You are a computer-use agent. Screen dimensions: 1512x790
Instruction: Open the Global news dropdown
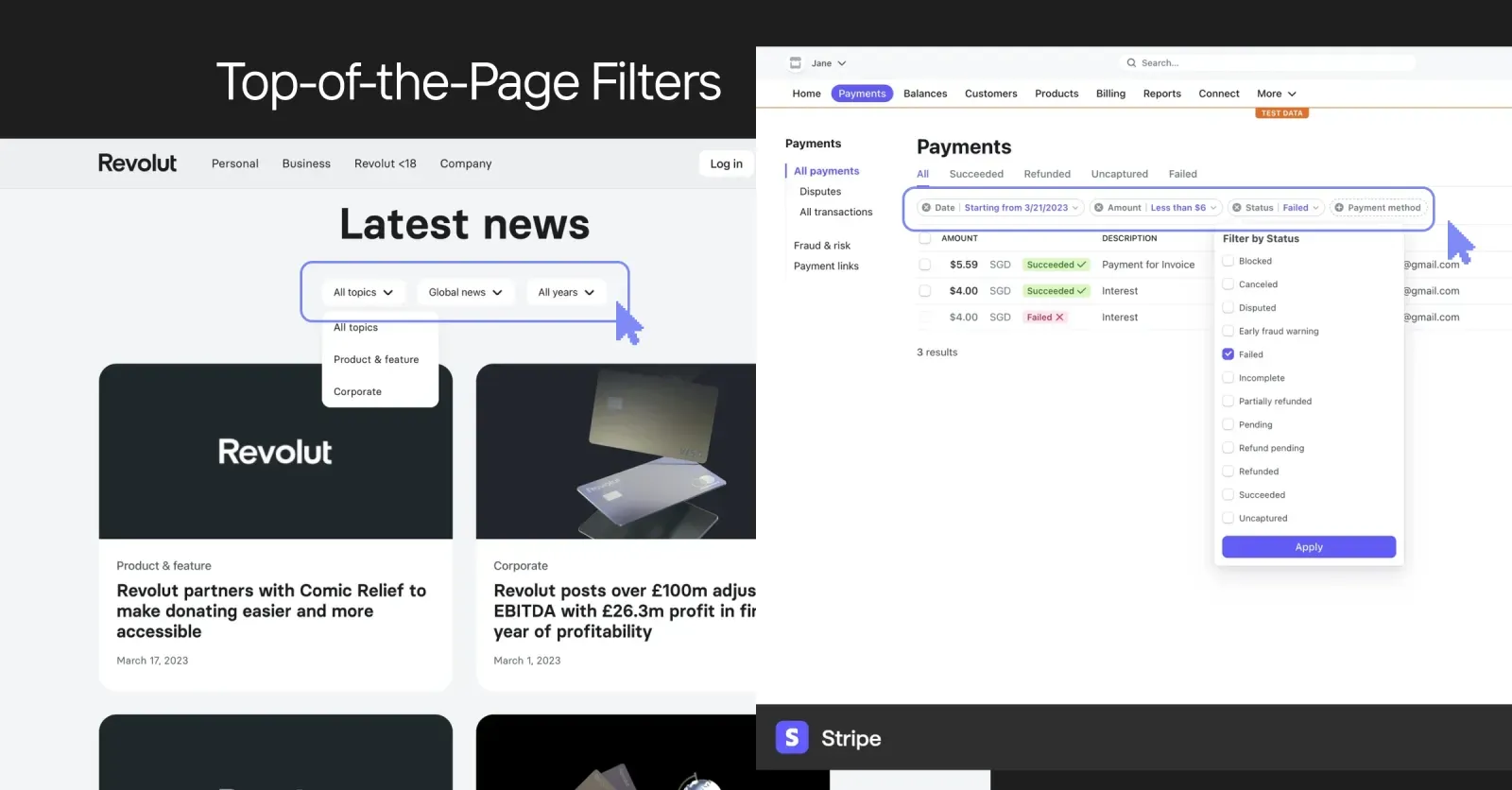click(x=466, y=293)
